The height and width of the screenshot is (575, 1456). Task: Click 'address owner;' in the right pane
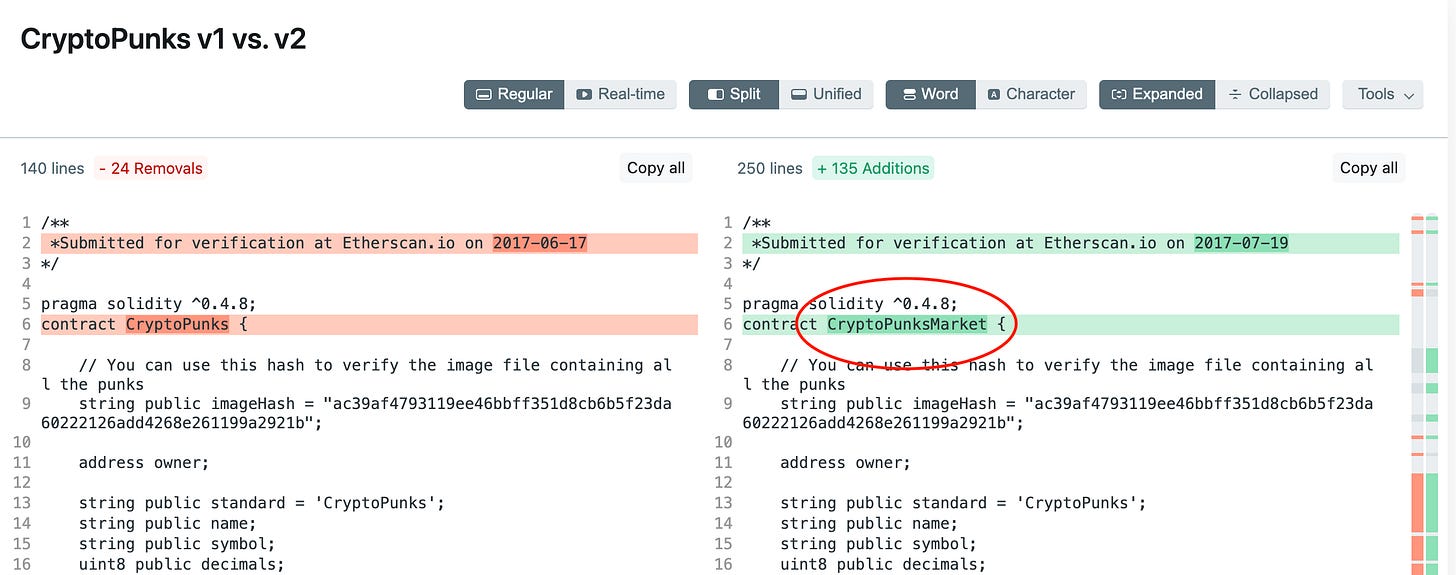845,463
